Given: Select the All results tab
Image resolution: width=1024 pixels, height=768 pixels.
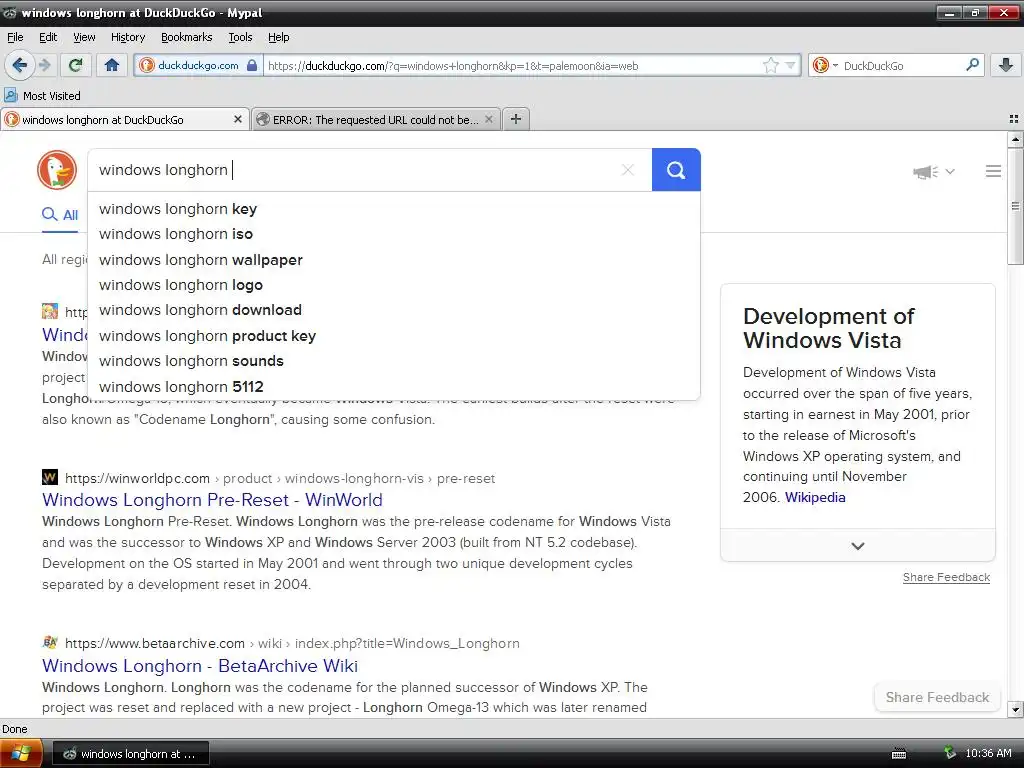Looking at the screenshot, I should (60, 215).
